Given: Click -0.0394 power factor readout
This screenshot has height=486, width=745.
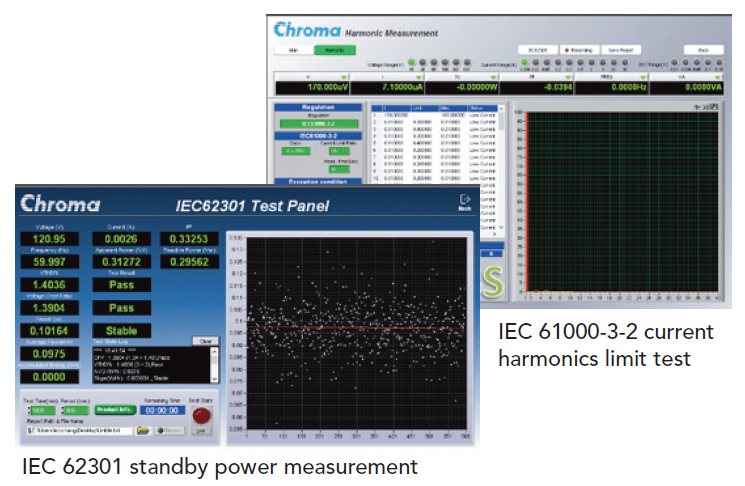Looking at the screenshot, I should (536, 87).
